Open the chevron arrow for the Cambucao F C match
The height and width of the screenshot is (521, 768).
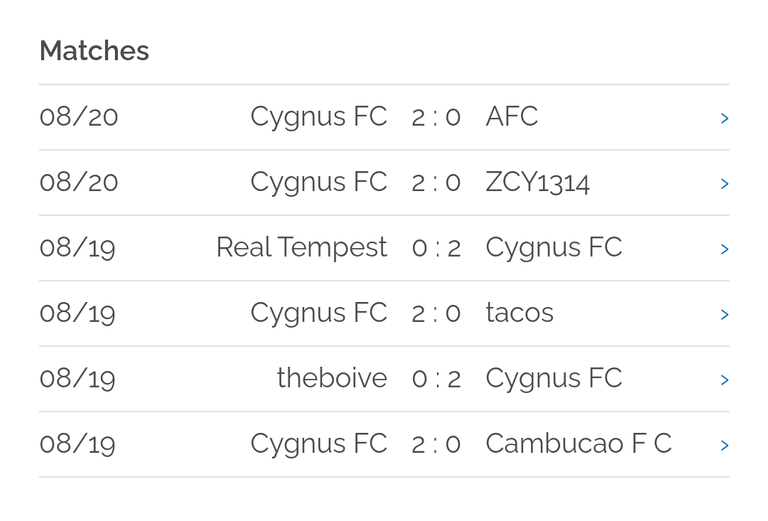[x=724, y=445]
